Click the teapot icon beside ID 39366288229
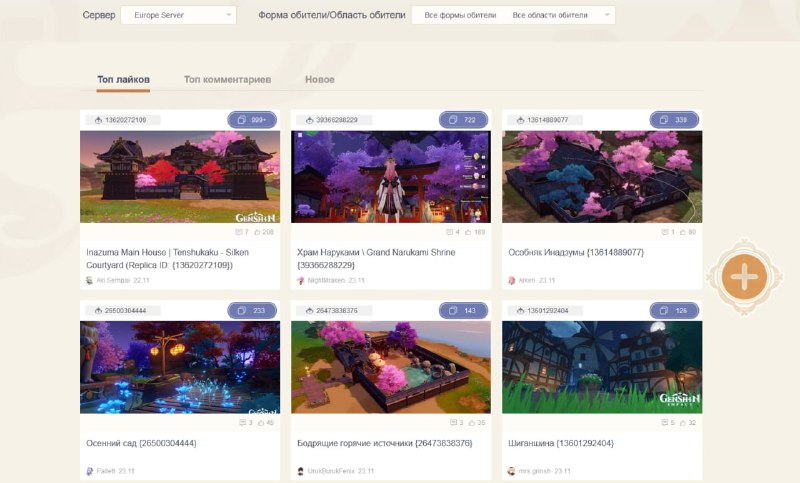Screen dimensions: 800x483 309,120
